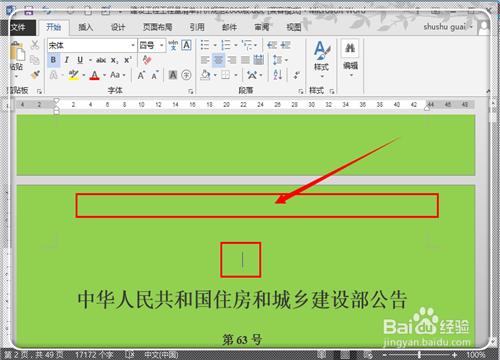Apply the red font color
Image resolution: width=500 pixels, height=360 pixels.
coord(95,75)
